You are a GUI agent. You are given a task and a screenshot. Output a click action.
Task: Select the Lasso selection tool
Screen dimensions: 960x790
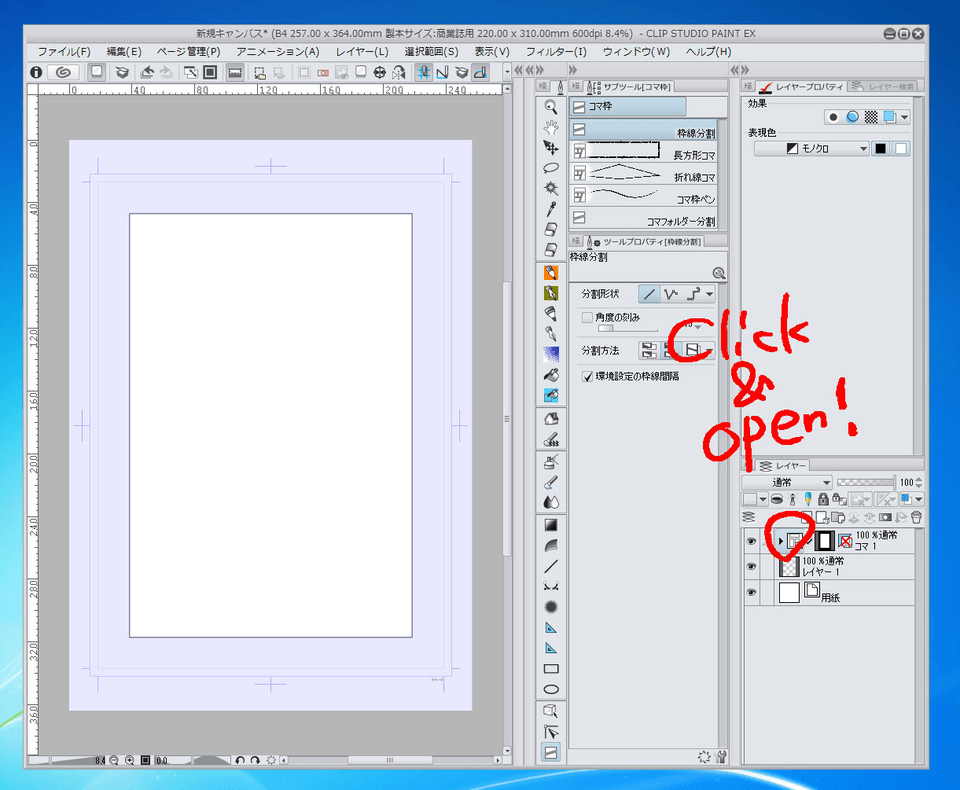point(551,166)
